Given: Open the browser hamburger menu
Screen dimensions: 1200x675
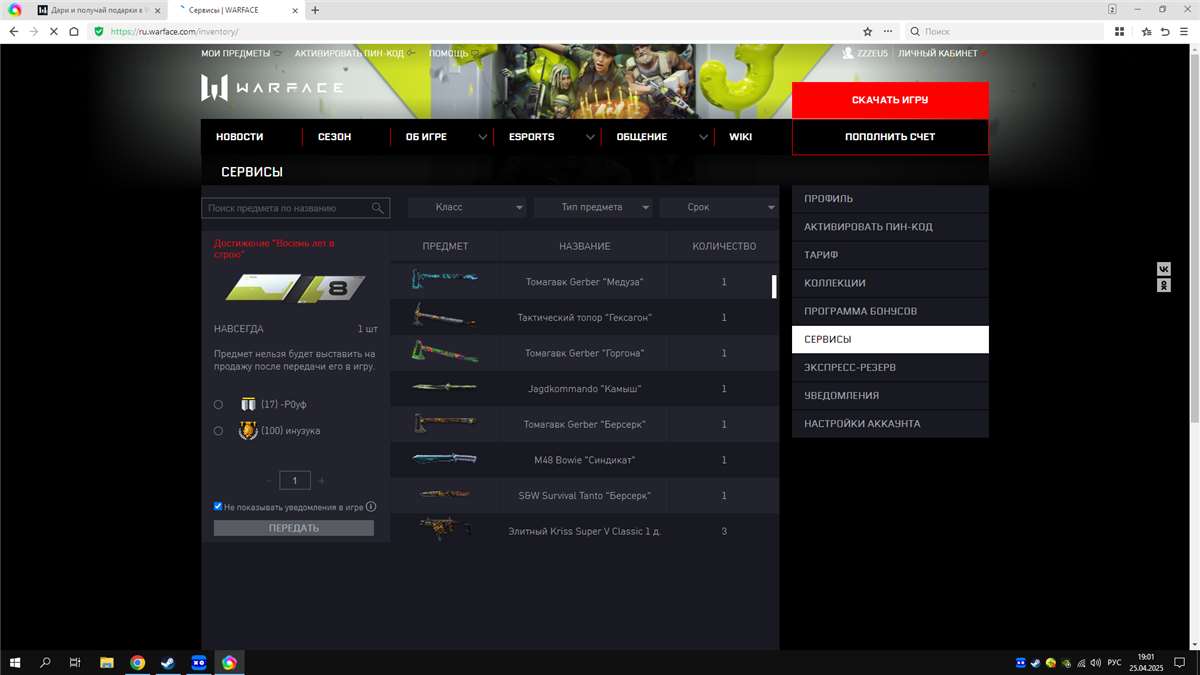Looking at the screenshot, I should point(1184,32).
